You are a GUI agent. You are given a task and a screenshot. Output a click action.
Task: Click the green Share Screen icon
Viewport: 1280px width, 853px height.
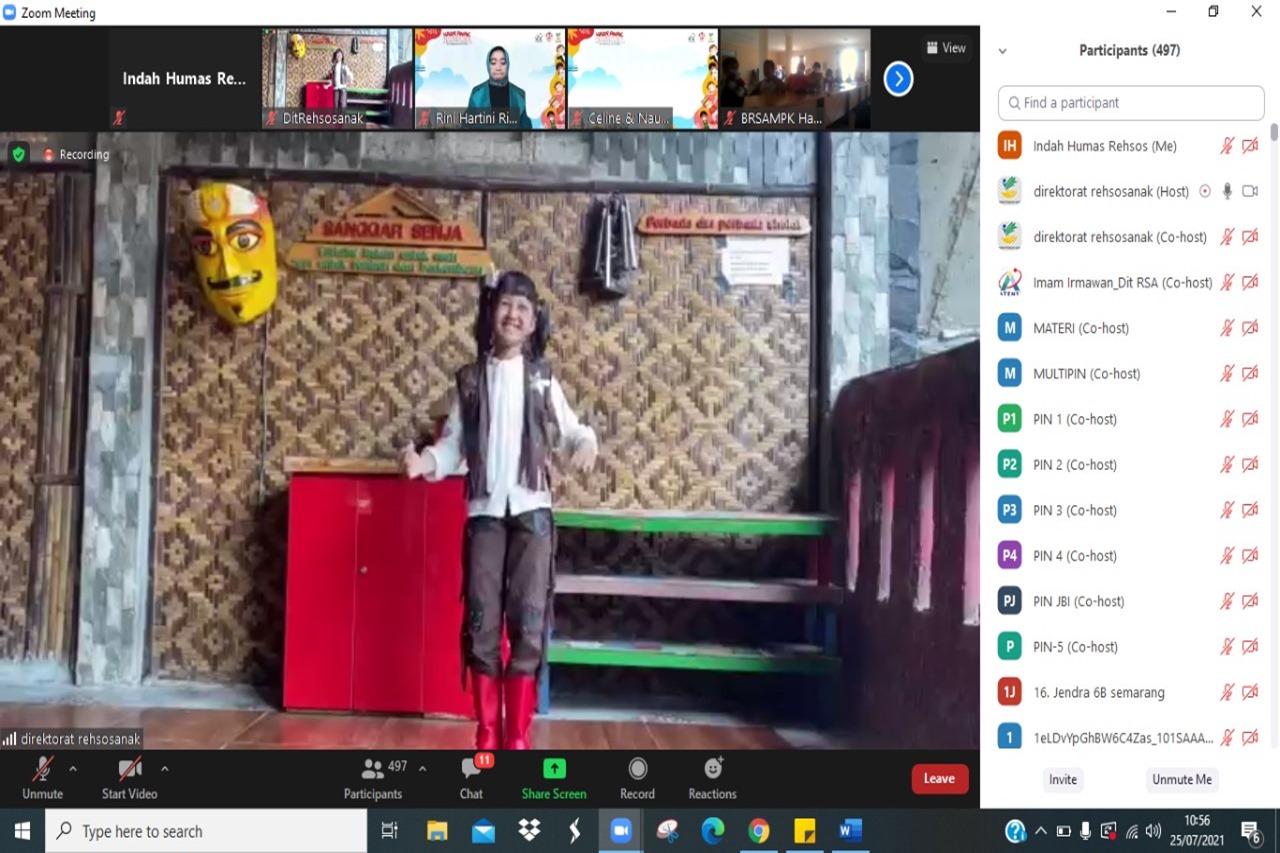tap(554, 768)
